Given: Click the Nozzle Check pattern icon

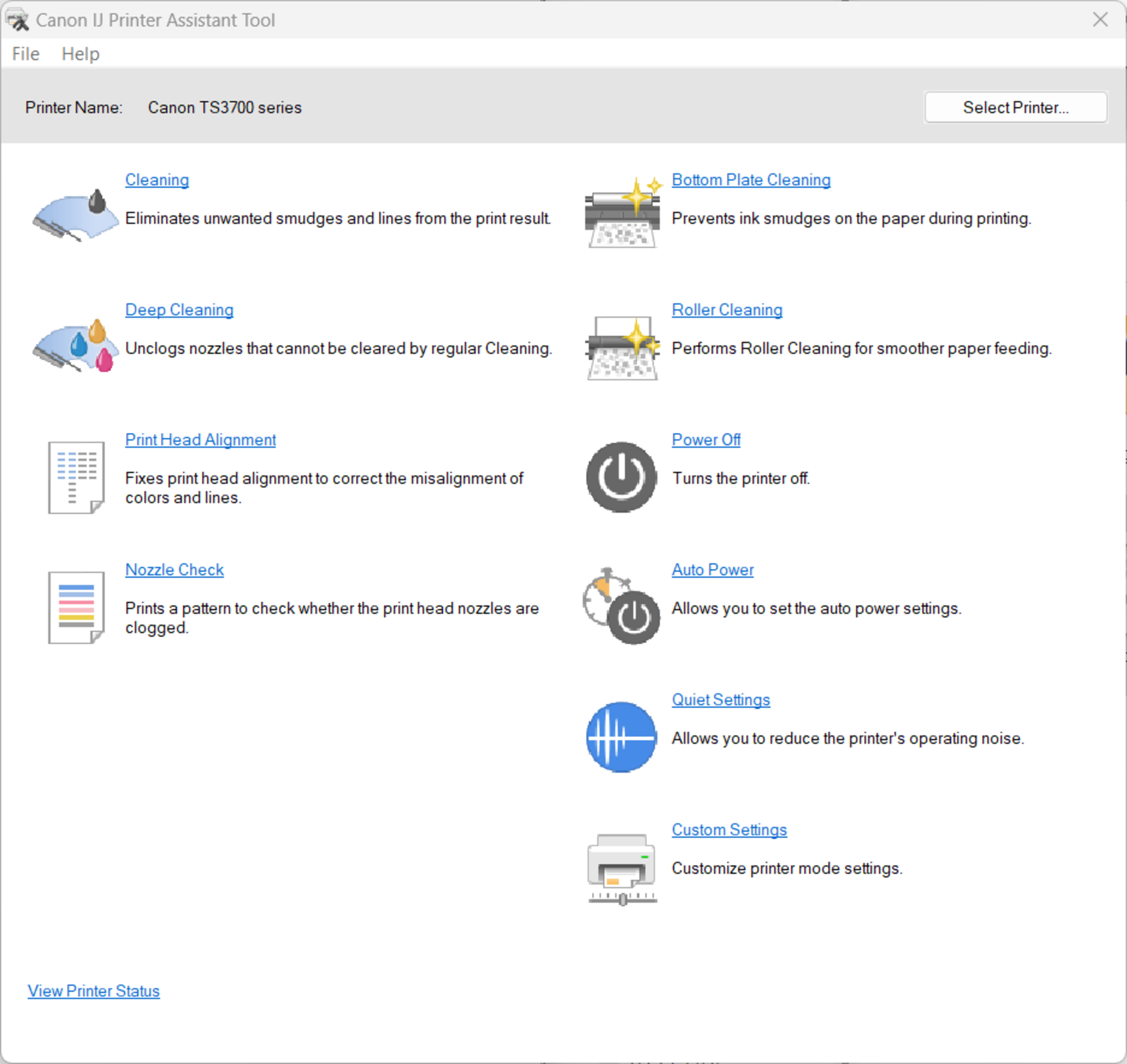Looking at the screenshot, I should [x=76, y=608].
